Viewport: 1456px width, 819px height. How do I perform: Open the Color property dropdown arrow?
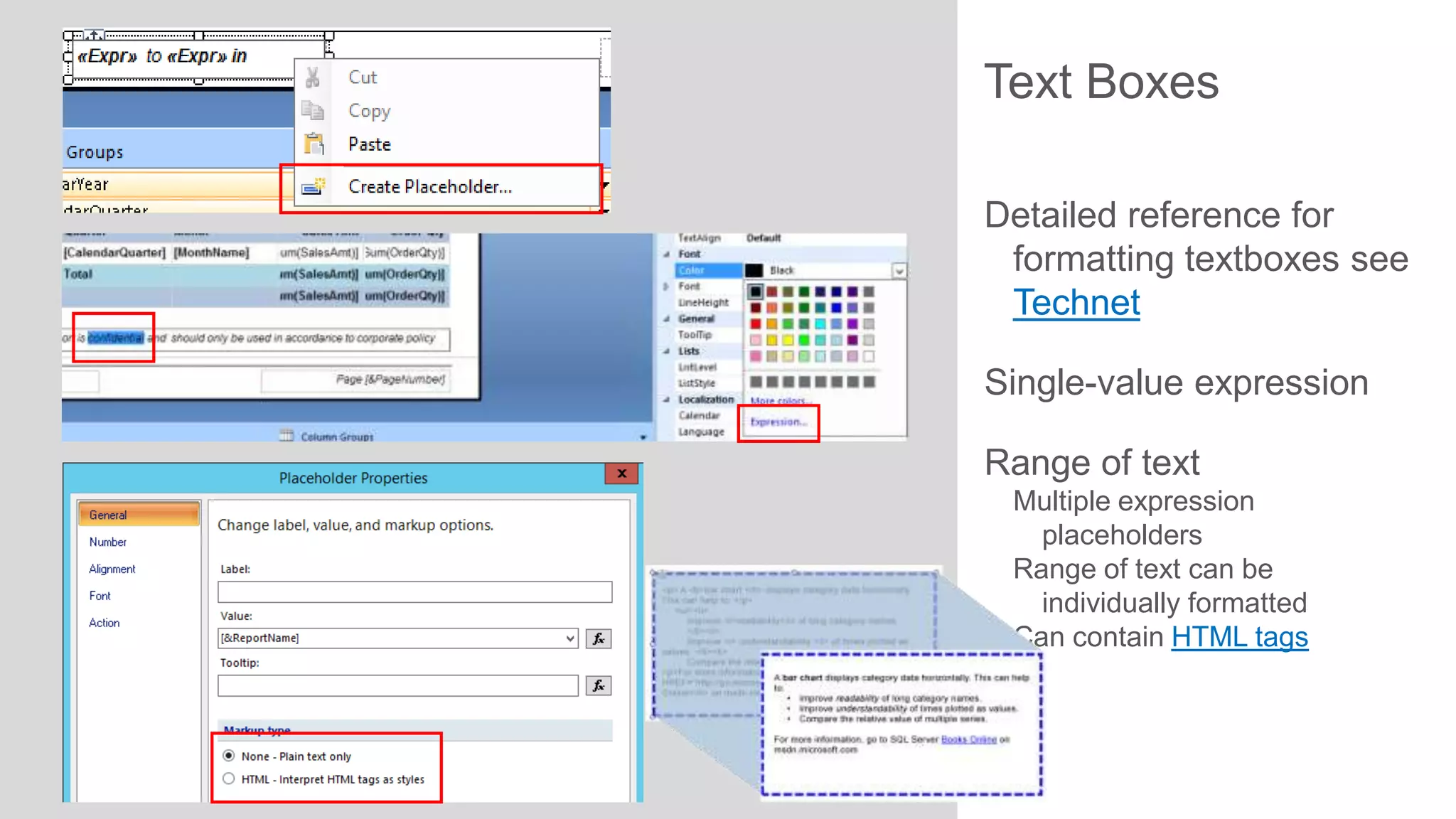(x=899, y=271)
